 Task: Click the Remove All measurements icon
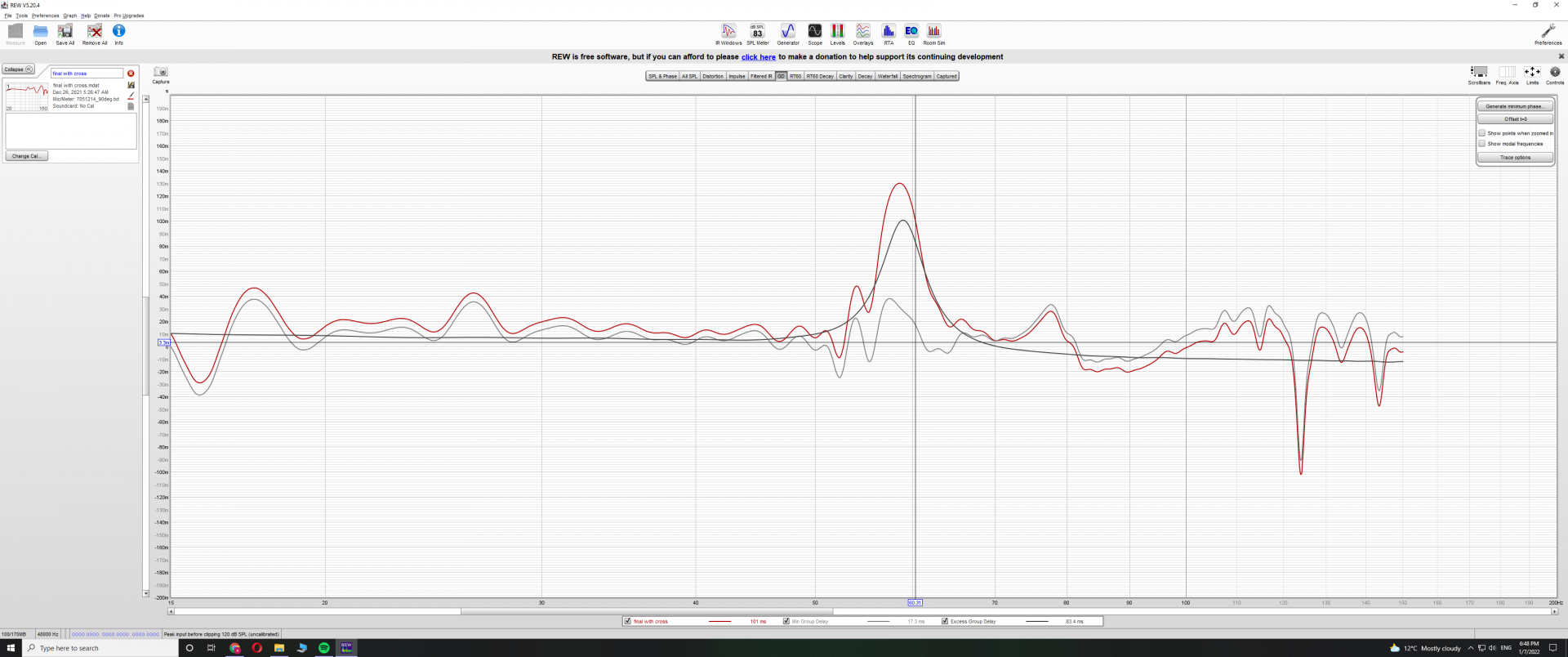95,32
